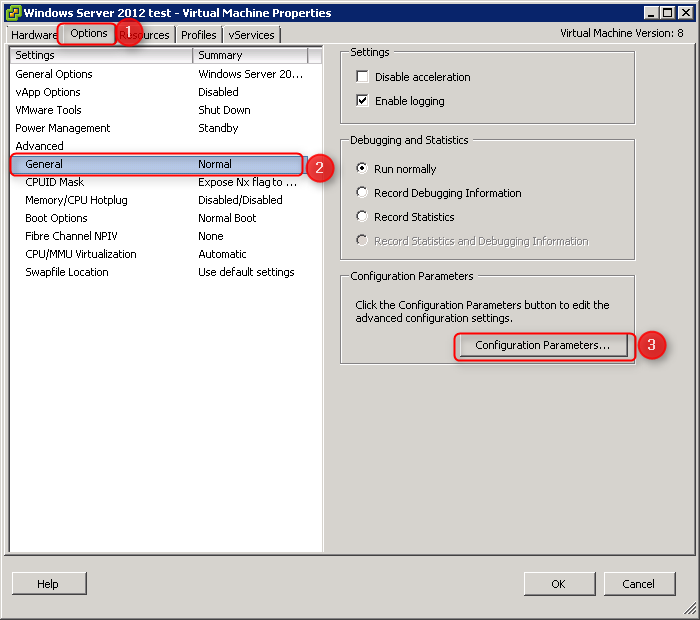
Task: Click the 'Normal Boot' summary value
Action: coord(227,218)
